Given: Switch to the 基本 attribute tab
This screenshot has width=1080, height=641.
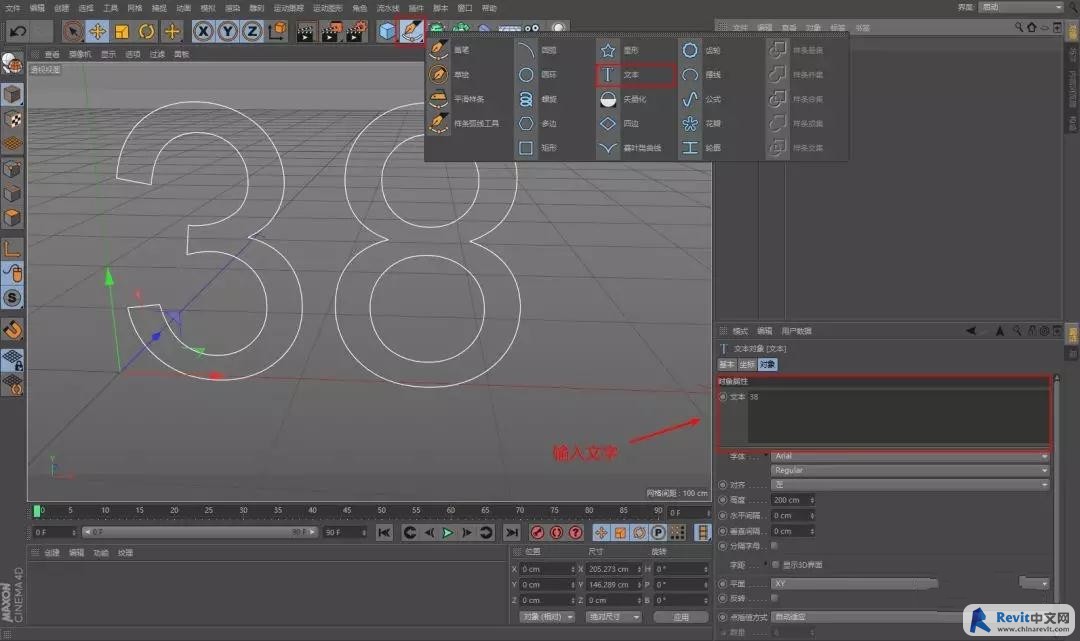Looking at the screenshot, I should (x=727, y=364).
